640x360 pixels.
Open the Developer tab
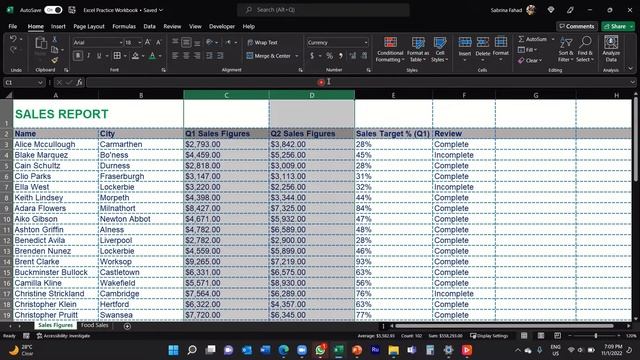pyautogui.click(x=222, y=27)
